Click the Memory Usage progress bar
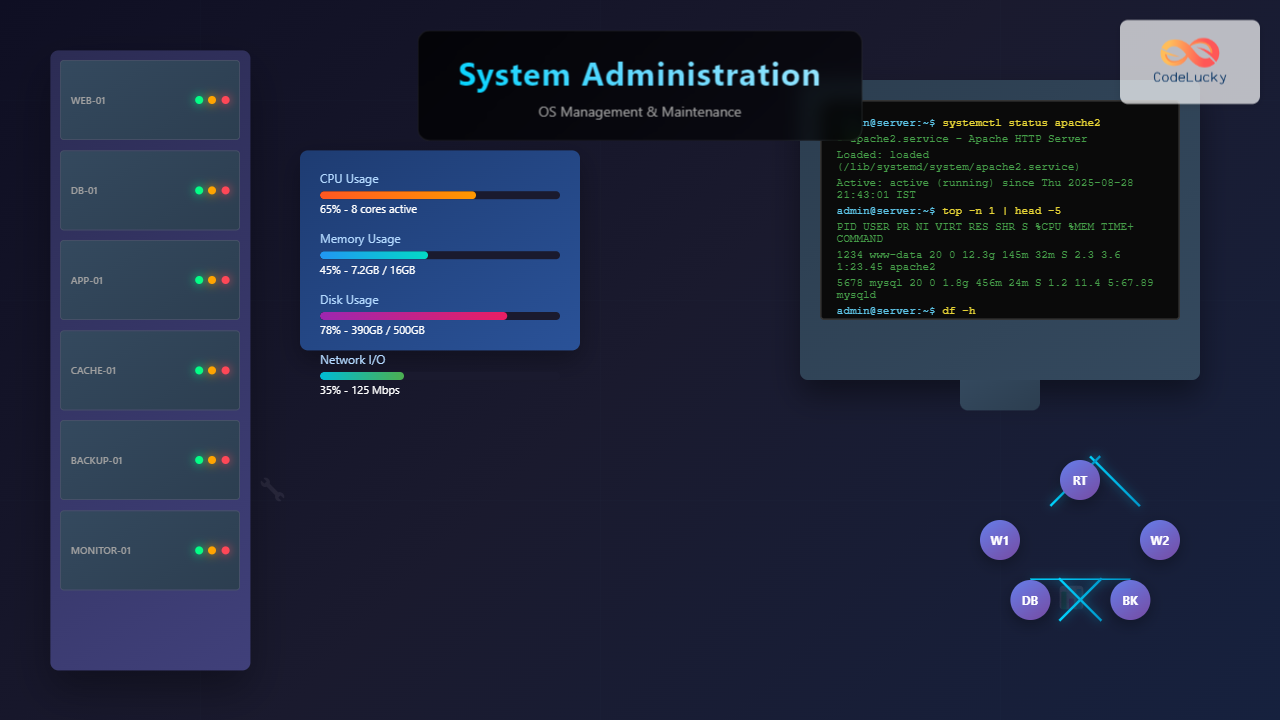 click(x=439, y=255)
